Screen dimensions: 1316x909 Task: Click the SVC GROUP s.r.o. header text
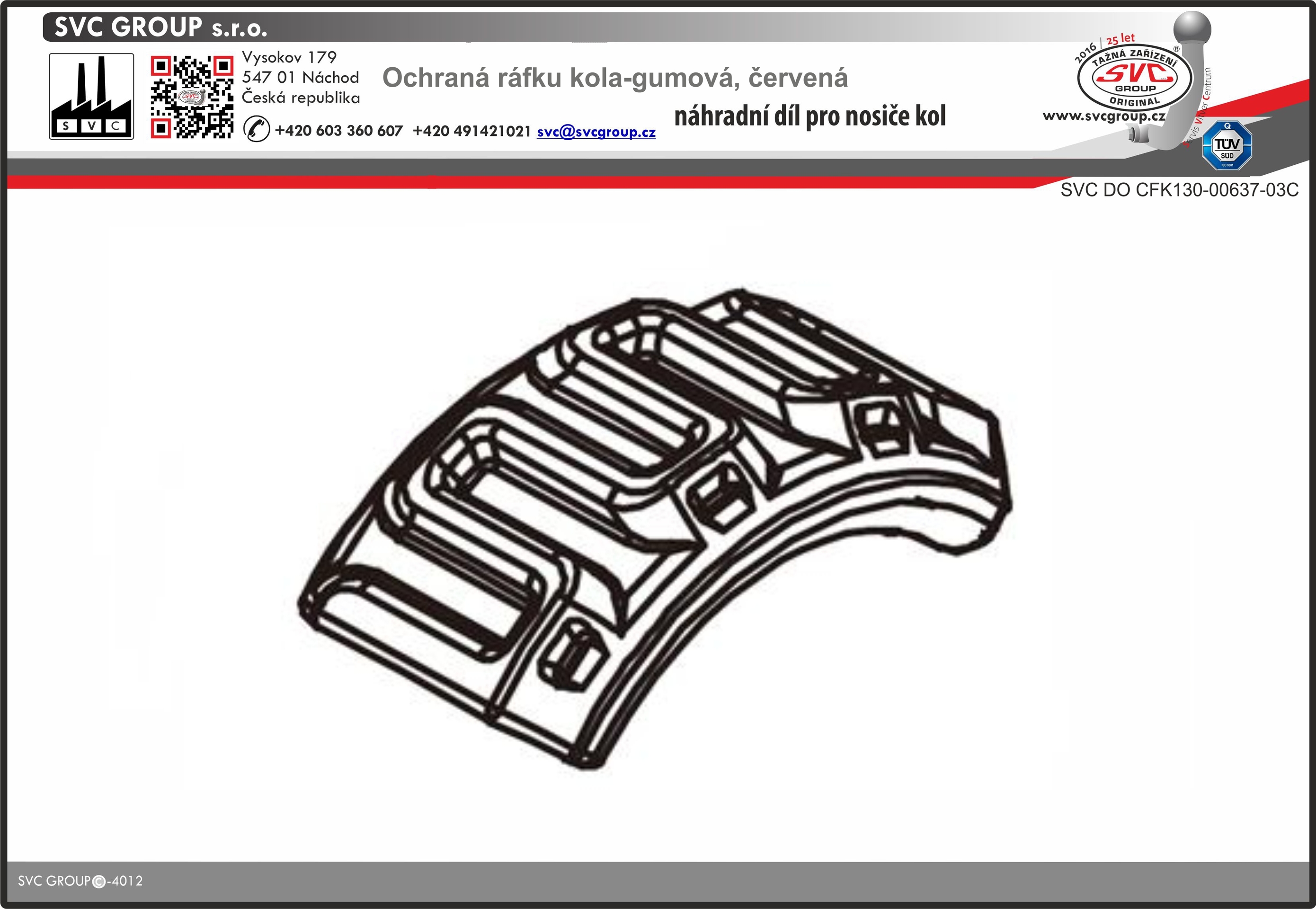(x=160, y=27)
